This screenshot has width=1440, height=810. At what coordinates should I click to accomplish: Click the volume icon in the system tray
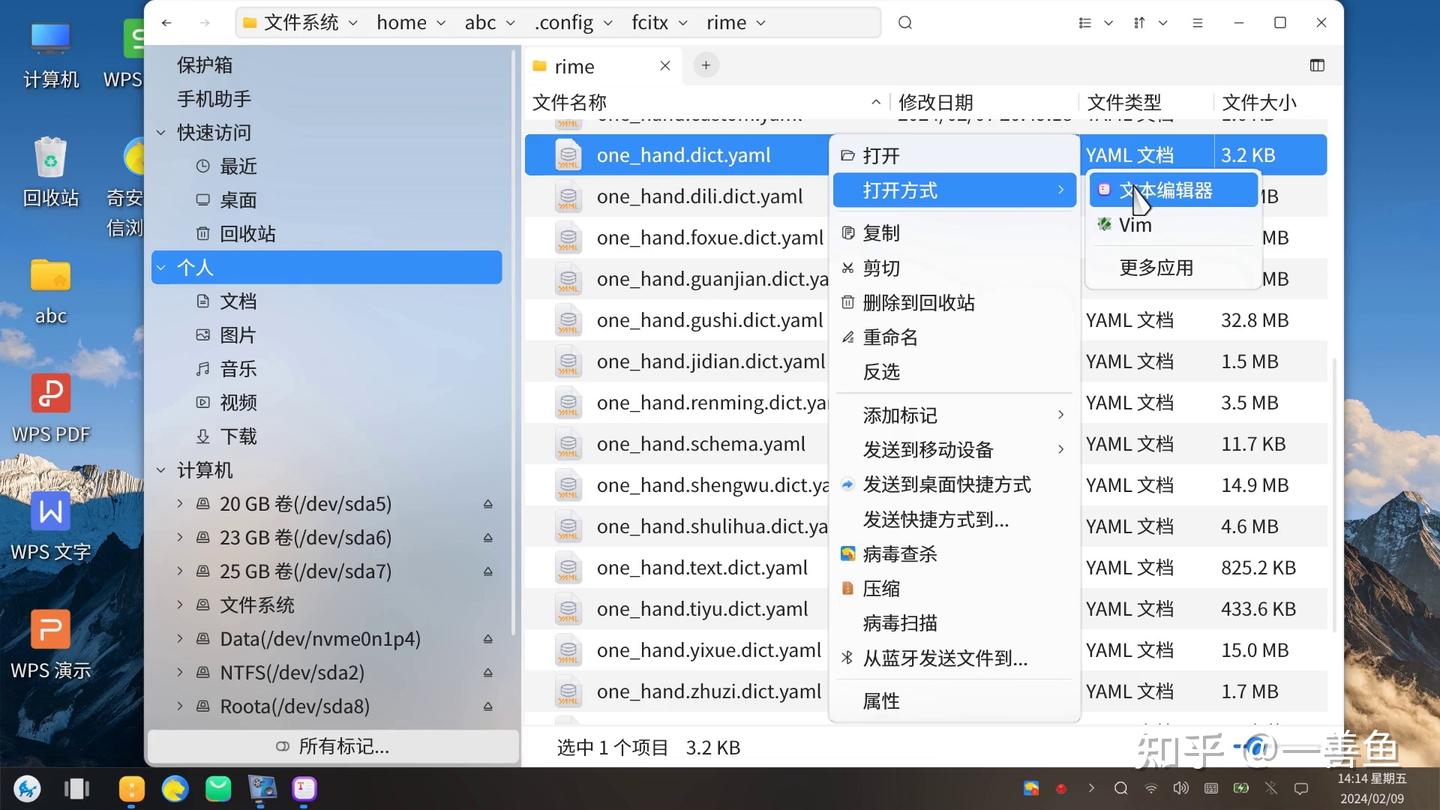tap(1182, 789)
